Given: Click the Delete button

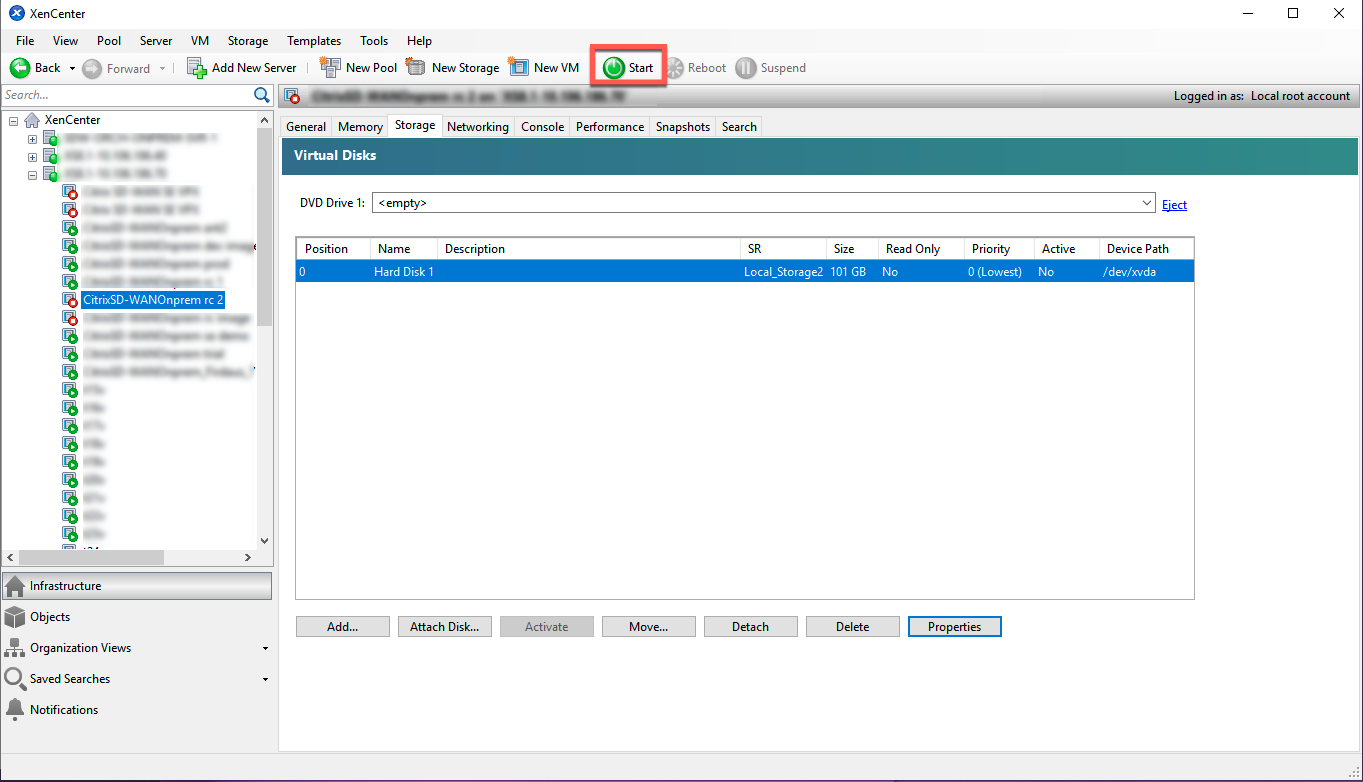Looking at the screenshot, I should point(853,627).
